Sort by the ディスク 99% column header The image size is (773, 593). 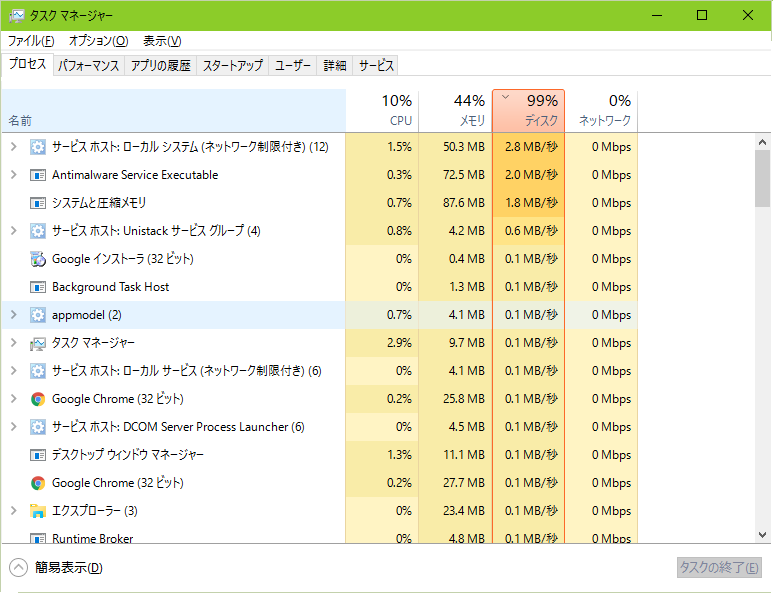pyautogui.click(x=528, y=111)
